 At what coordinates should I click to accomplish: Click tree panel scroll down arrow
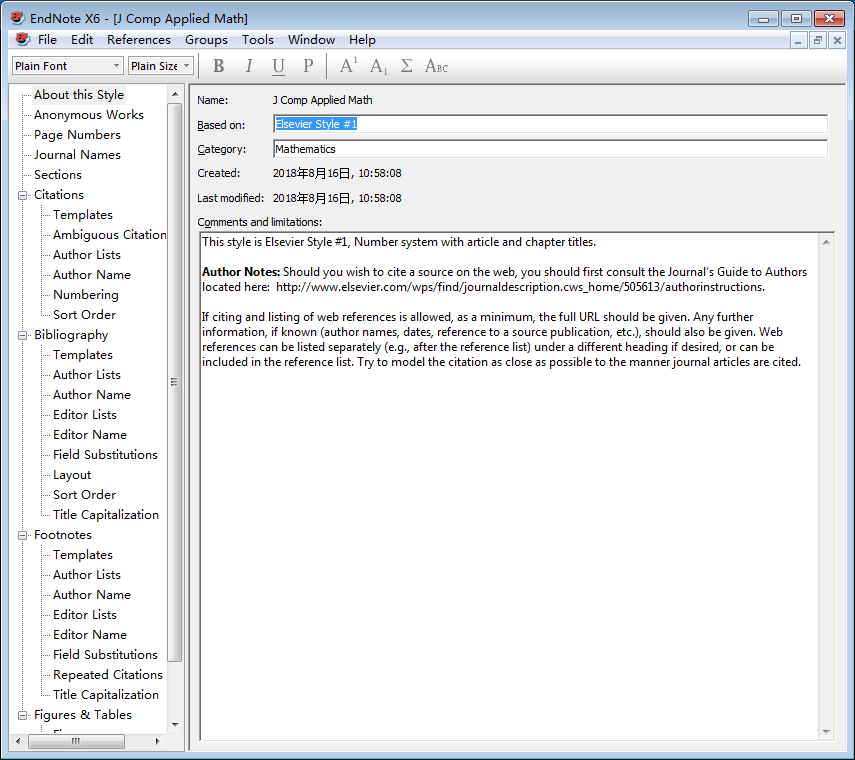(x=175, y=725)
